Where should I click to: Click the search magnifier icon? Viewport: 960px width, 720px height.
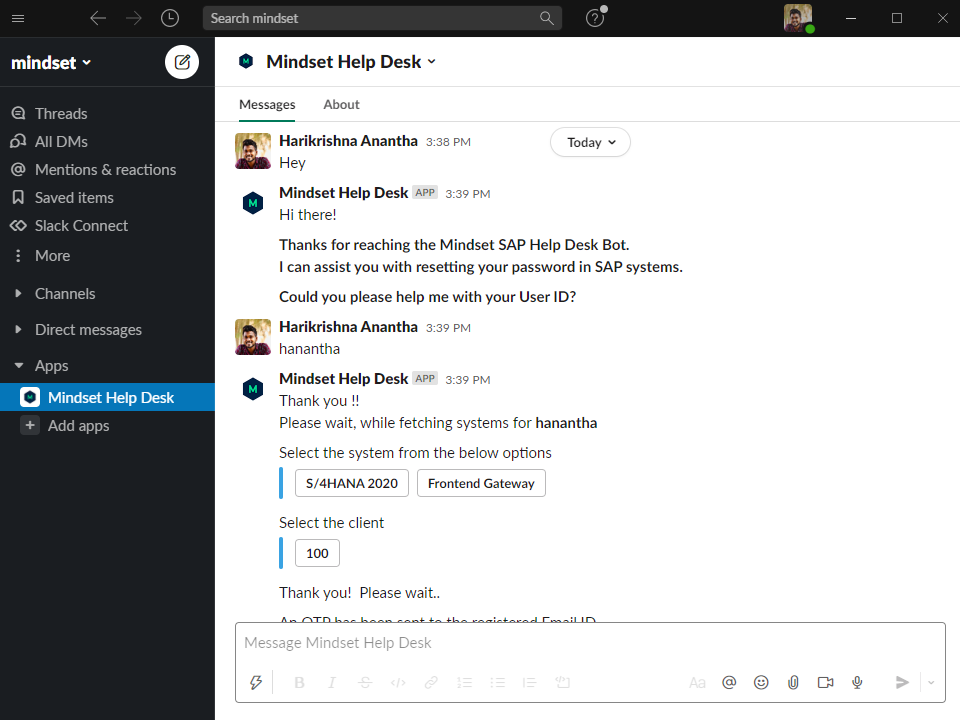[546, 18]
